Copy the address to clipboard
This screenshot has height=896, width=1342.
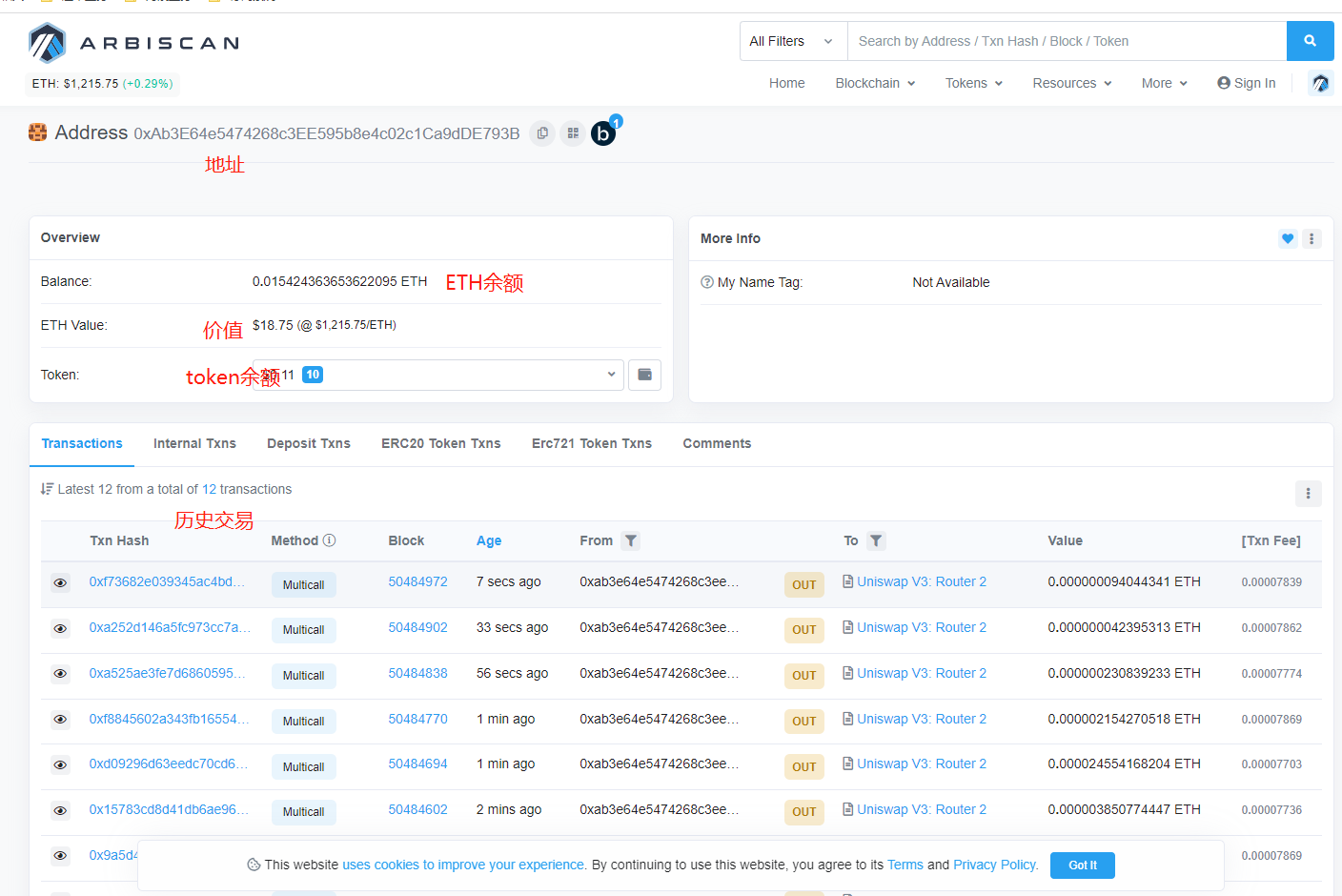(542, 133)
